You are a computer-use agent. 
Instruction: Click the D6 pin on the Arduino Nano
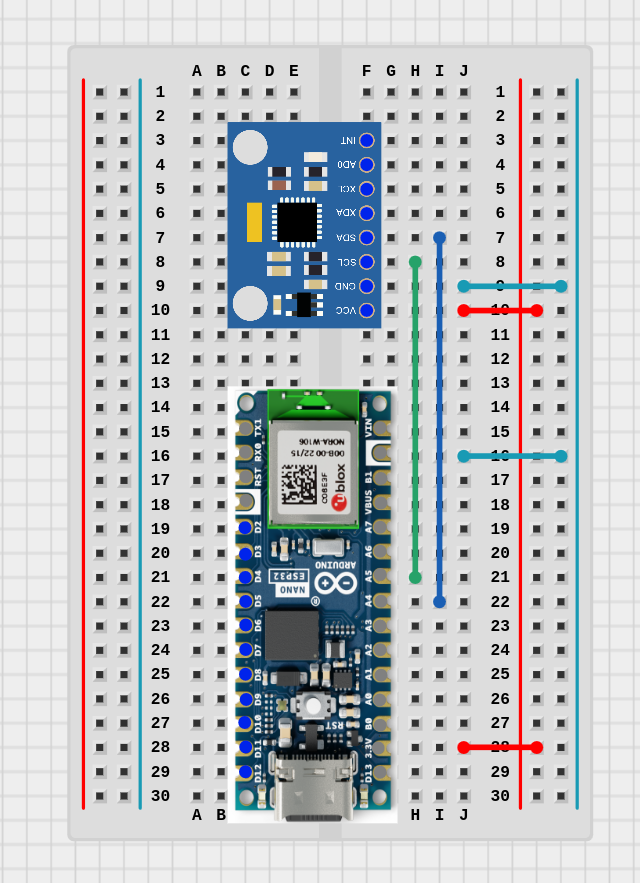(x=245, y=625)
